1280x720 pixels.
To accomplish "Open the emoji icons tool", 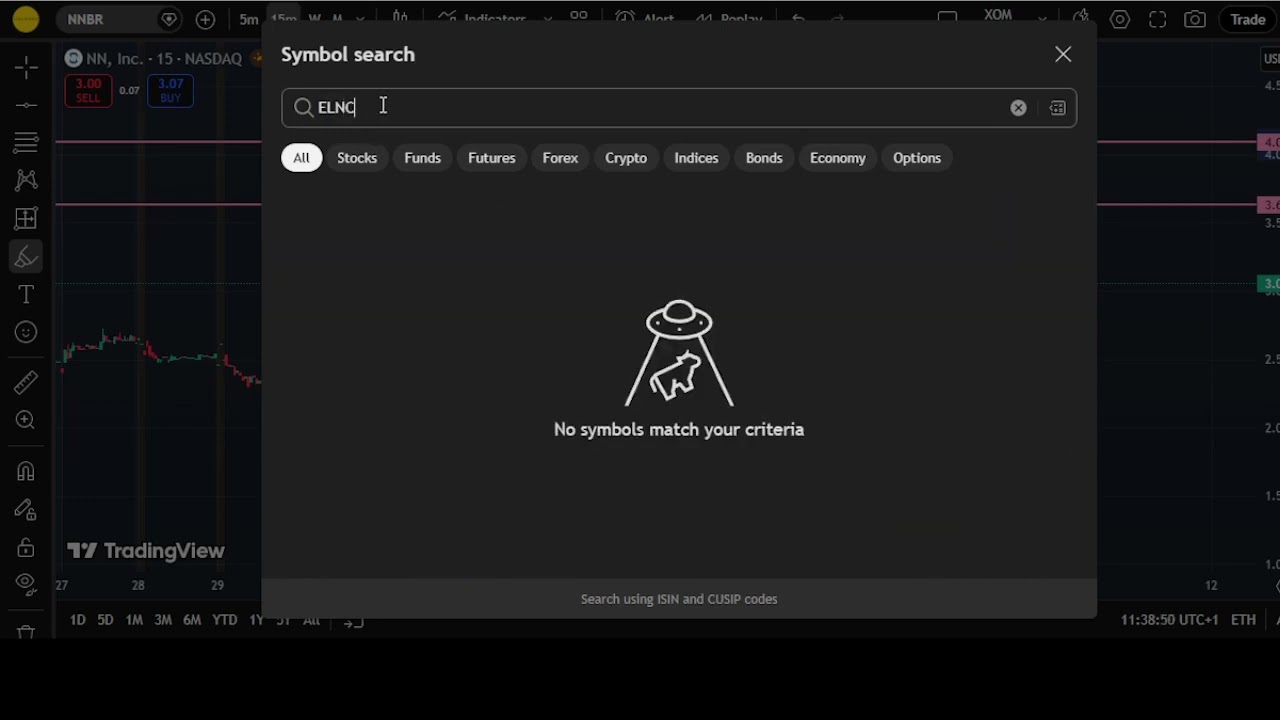I will click(26, 333).
